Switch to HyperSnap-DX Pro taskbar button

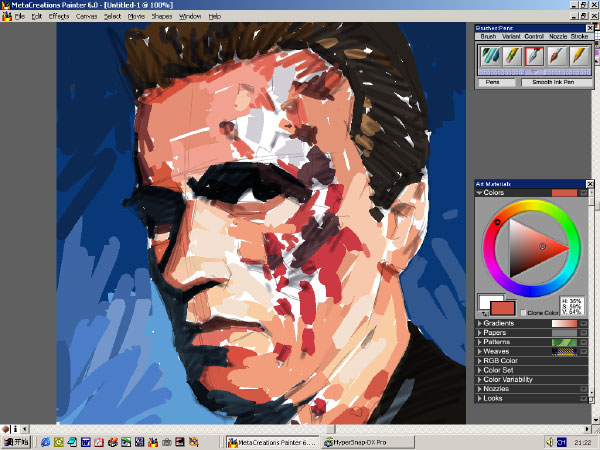[x=368, y=442]
